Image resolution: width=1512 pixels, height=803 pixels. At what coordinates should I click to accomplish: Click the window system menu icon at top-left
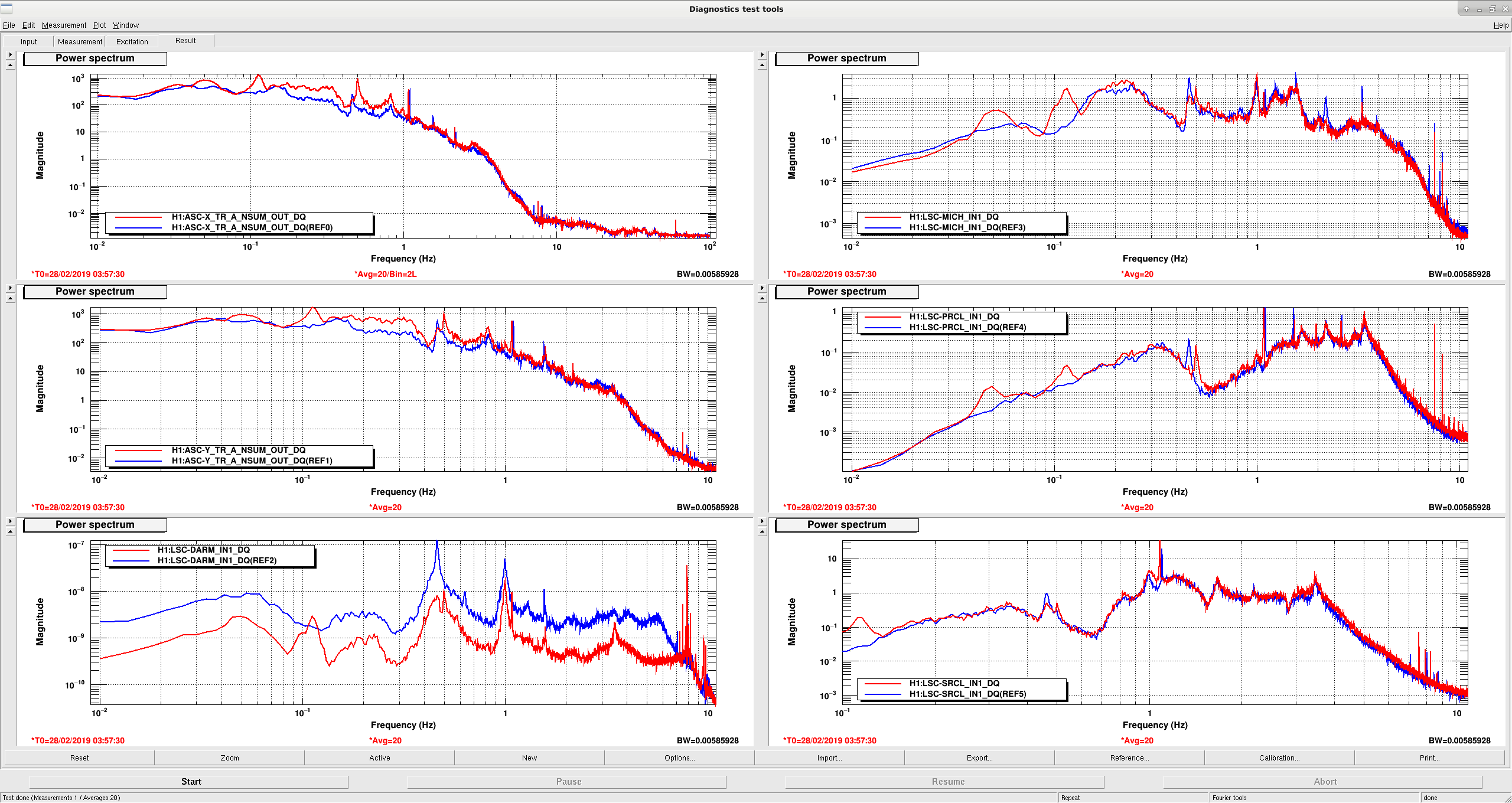(6, 9)
